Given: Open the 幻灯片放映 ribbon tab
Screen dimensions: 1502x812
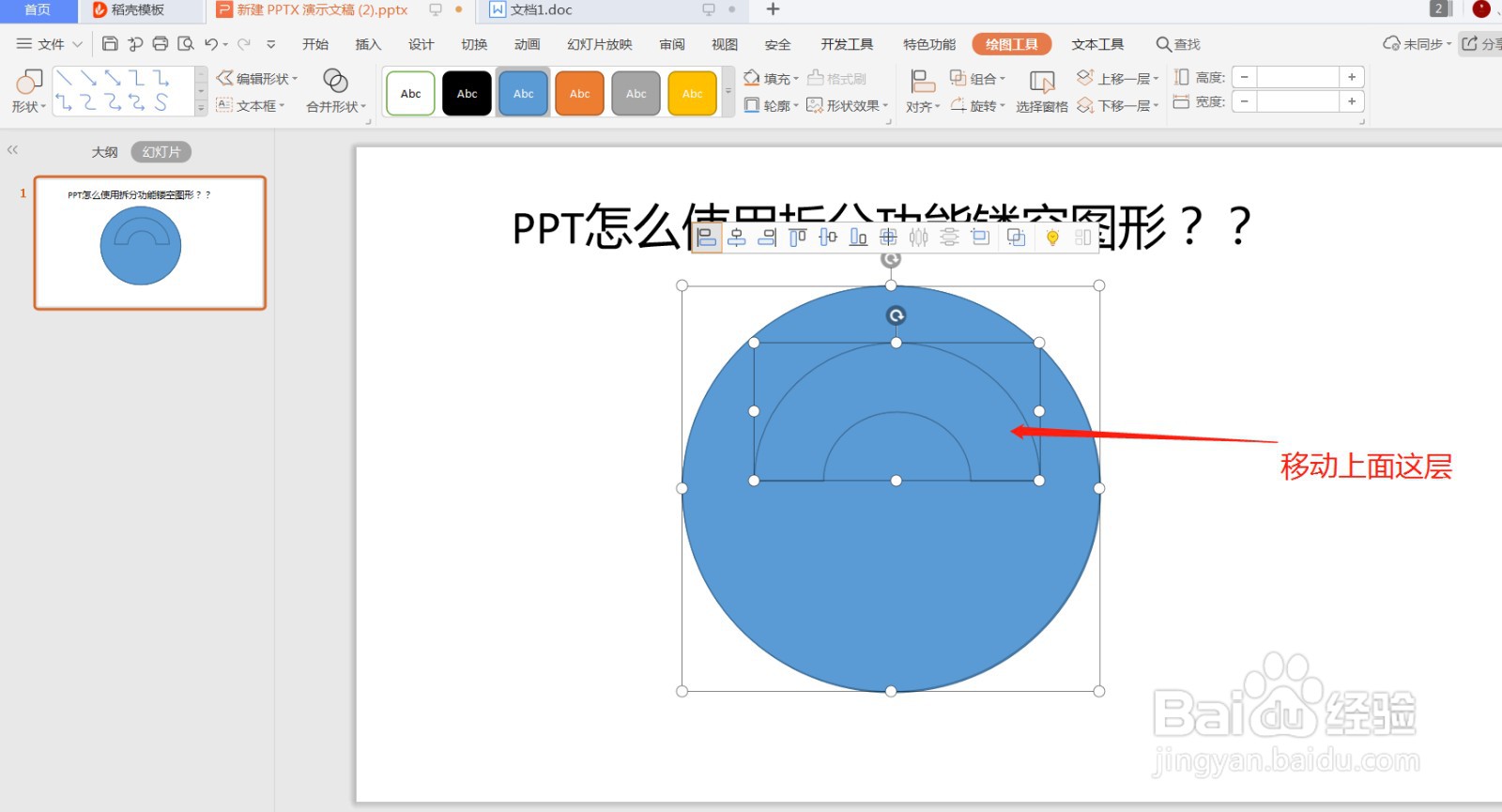Looking at the screenshot, I should pos(600,44).
